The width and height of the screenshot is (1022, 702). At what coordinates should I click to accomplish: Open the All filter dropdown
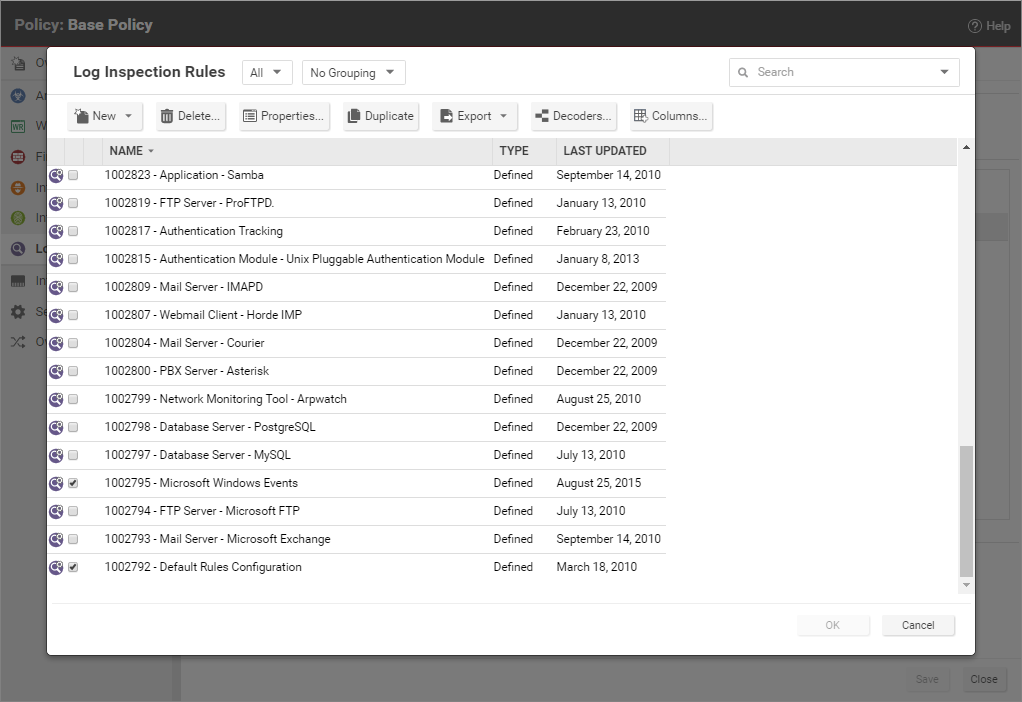coord(267,73)
